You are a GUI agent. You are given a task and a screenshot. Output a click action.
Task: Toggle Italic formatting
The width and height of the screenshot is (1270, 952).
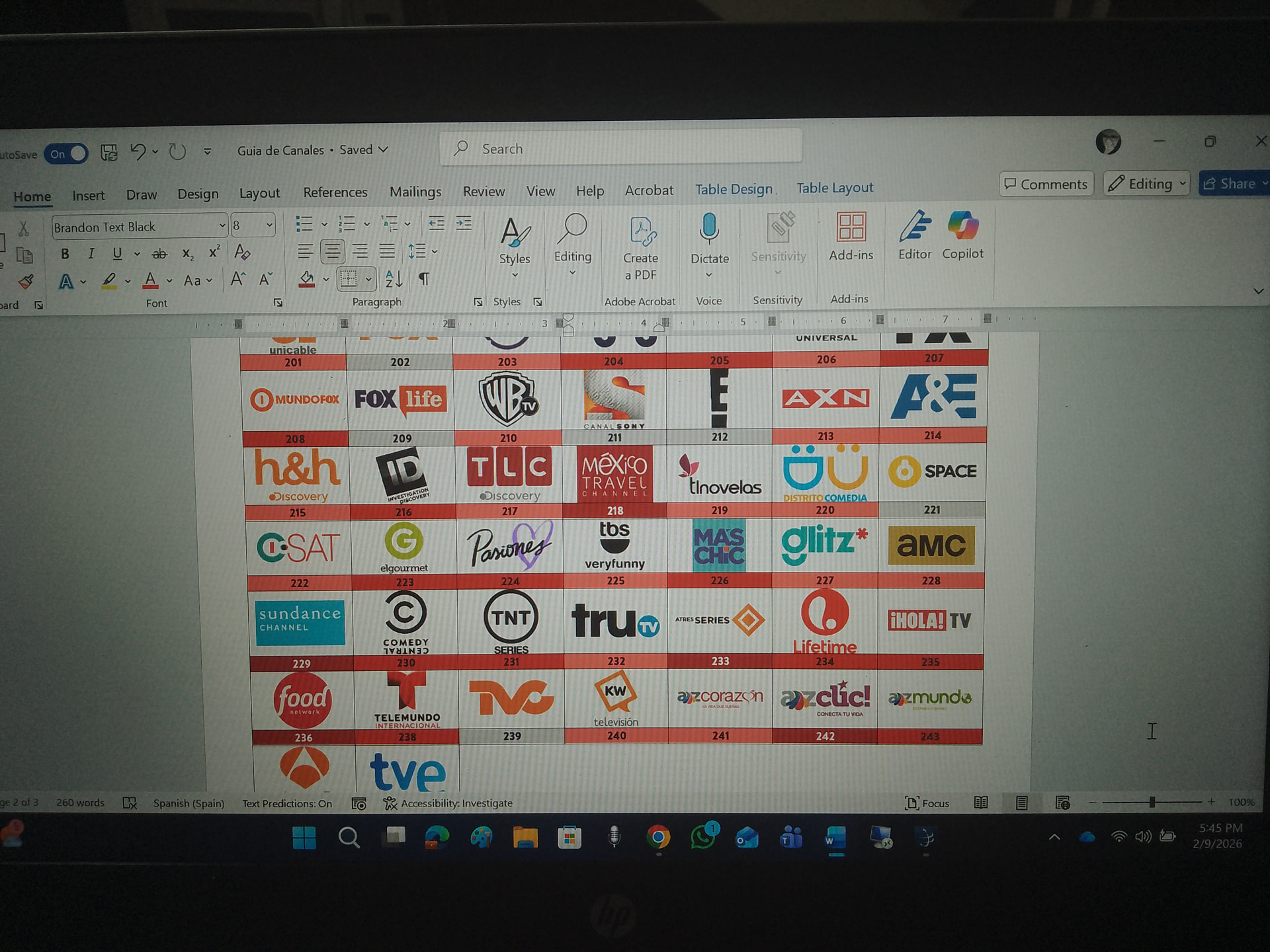91,254
